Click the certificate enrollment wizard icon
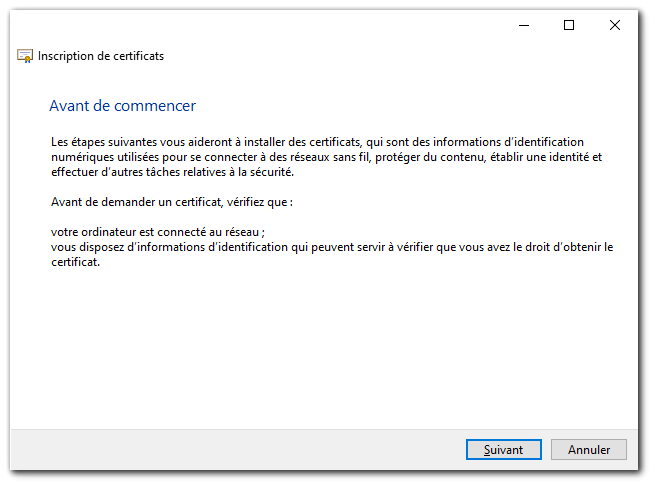Viewport: 656px width, 488px height. (25, 56)
